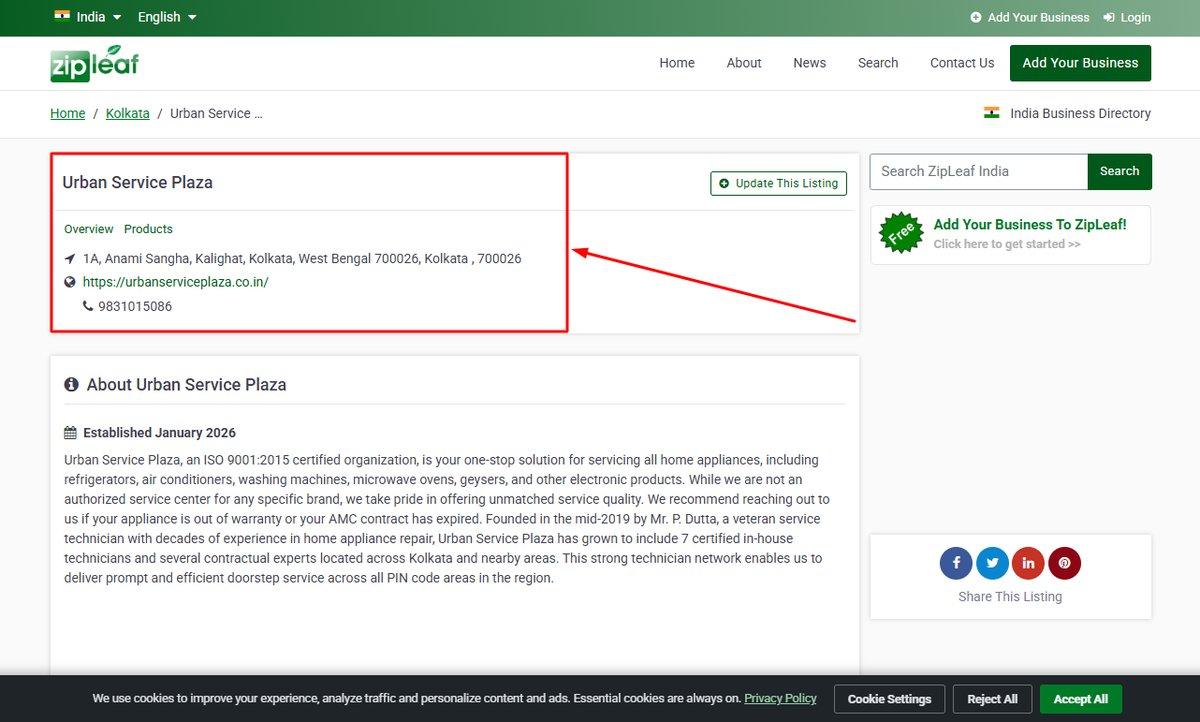Click Add Your Business in top bar
This screenshot has width=1200, height=722.
(1030, 17)
